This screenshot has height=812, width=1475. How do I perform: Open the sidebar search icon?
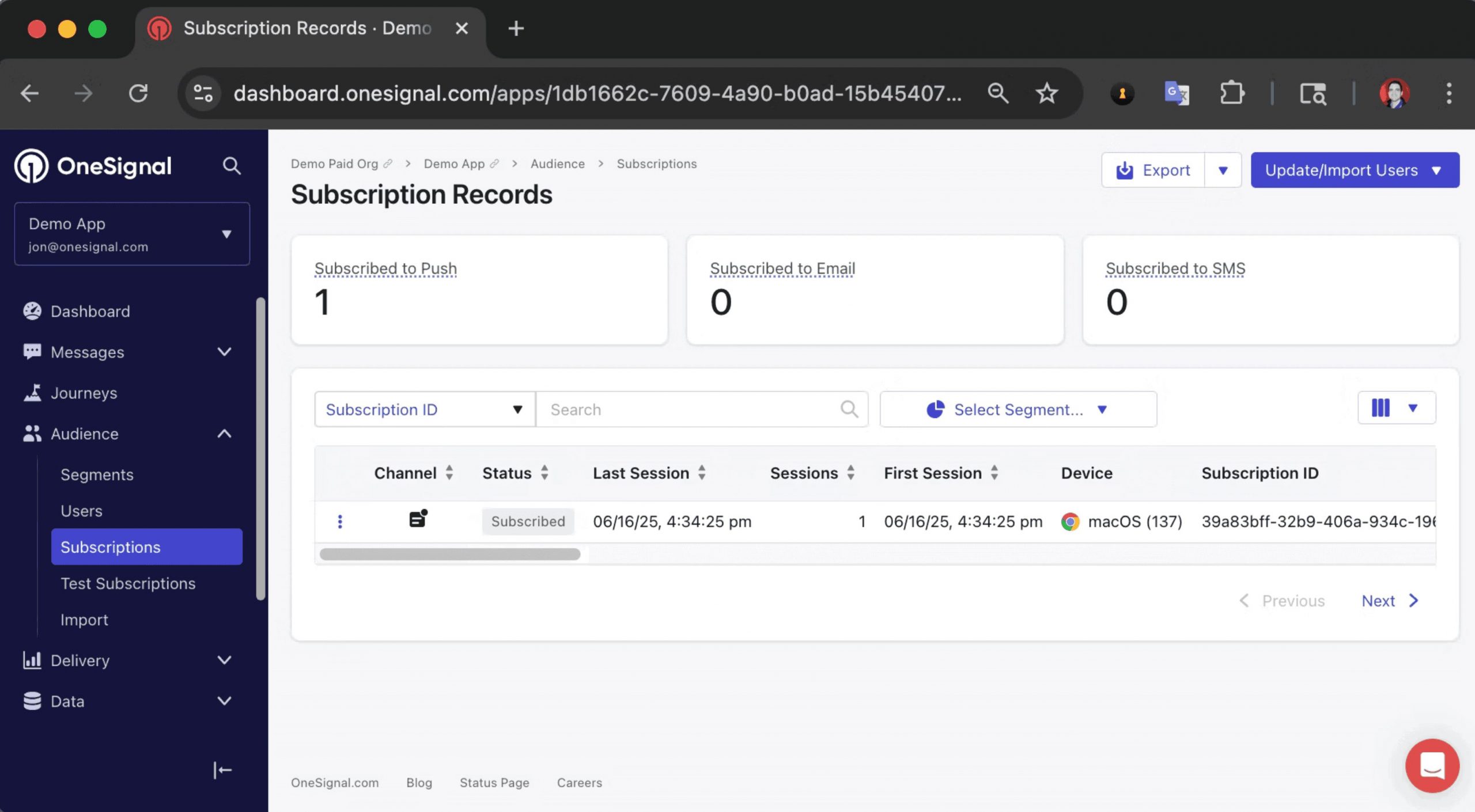coord(232,166)
